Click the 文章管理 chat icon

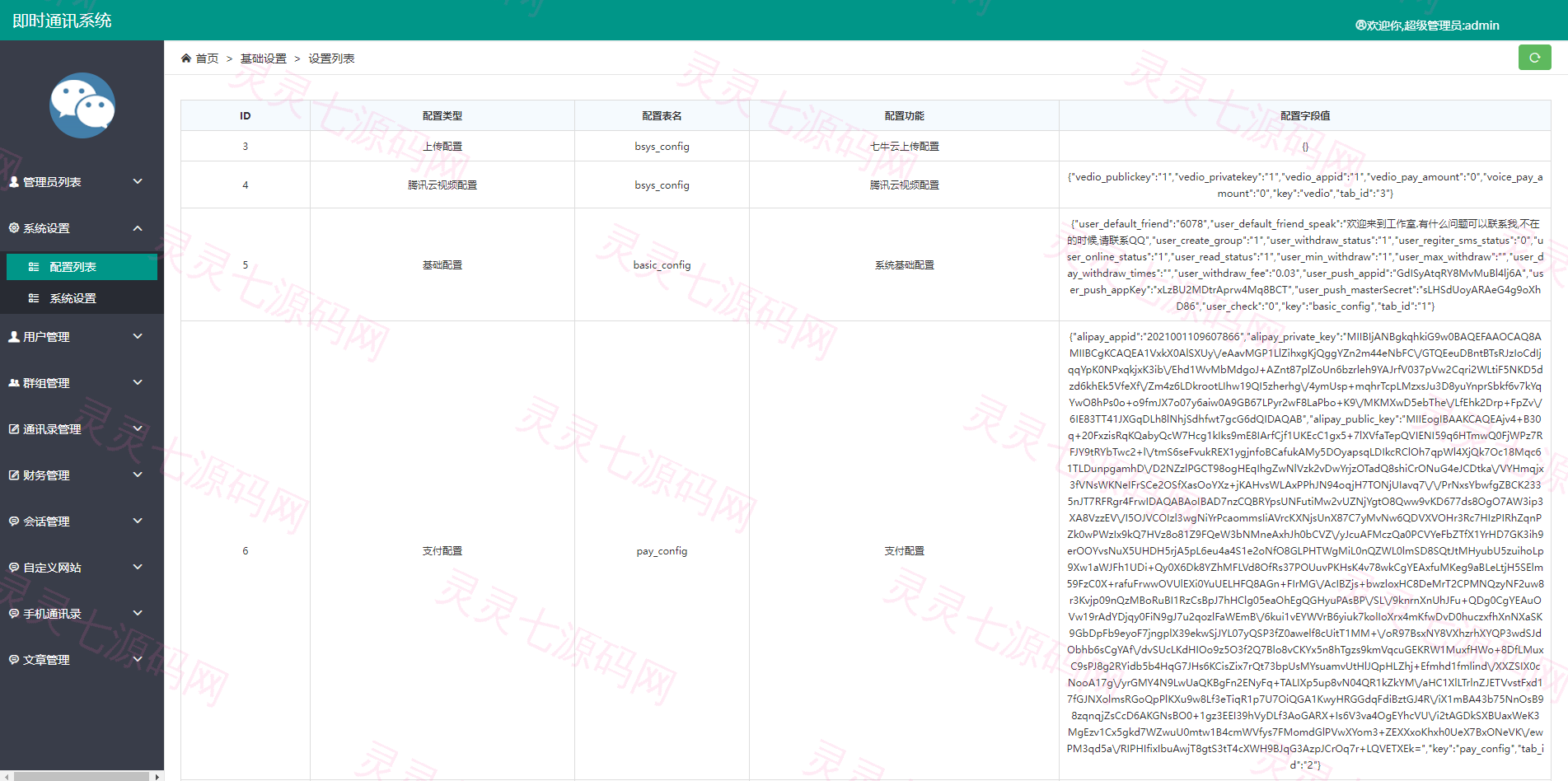pyautogui.click(x=14, y=660)
